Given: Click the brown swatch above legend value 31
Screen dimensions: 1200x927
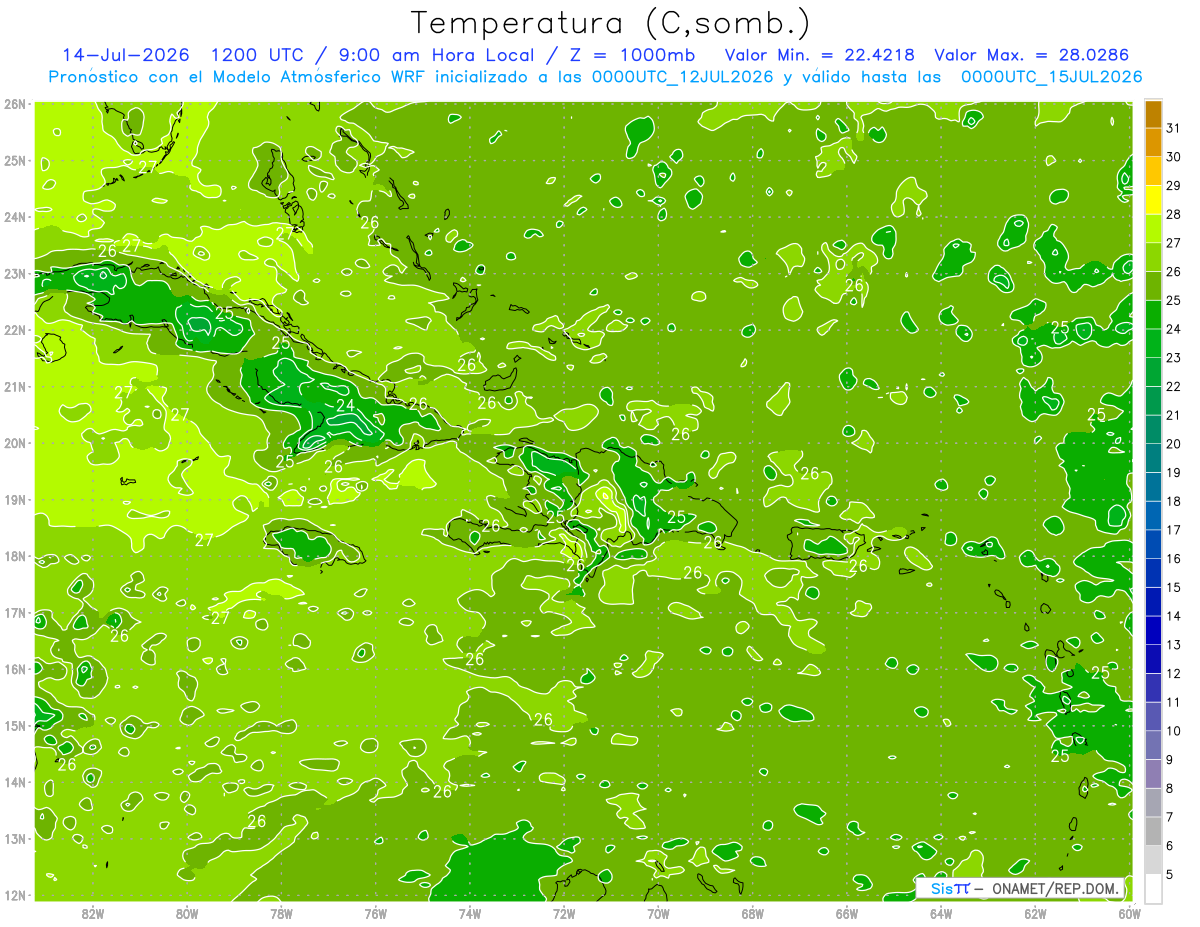Looking at the screenshot, I should (1153, 115).
